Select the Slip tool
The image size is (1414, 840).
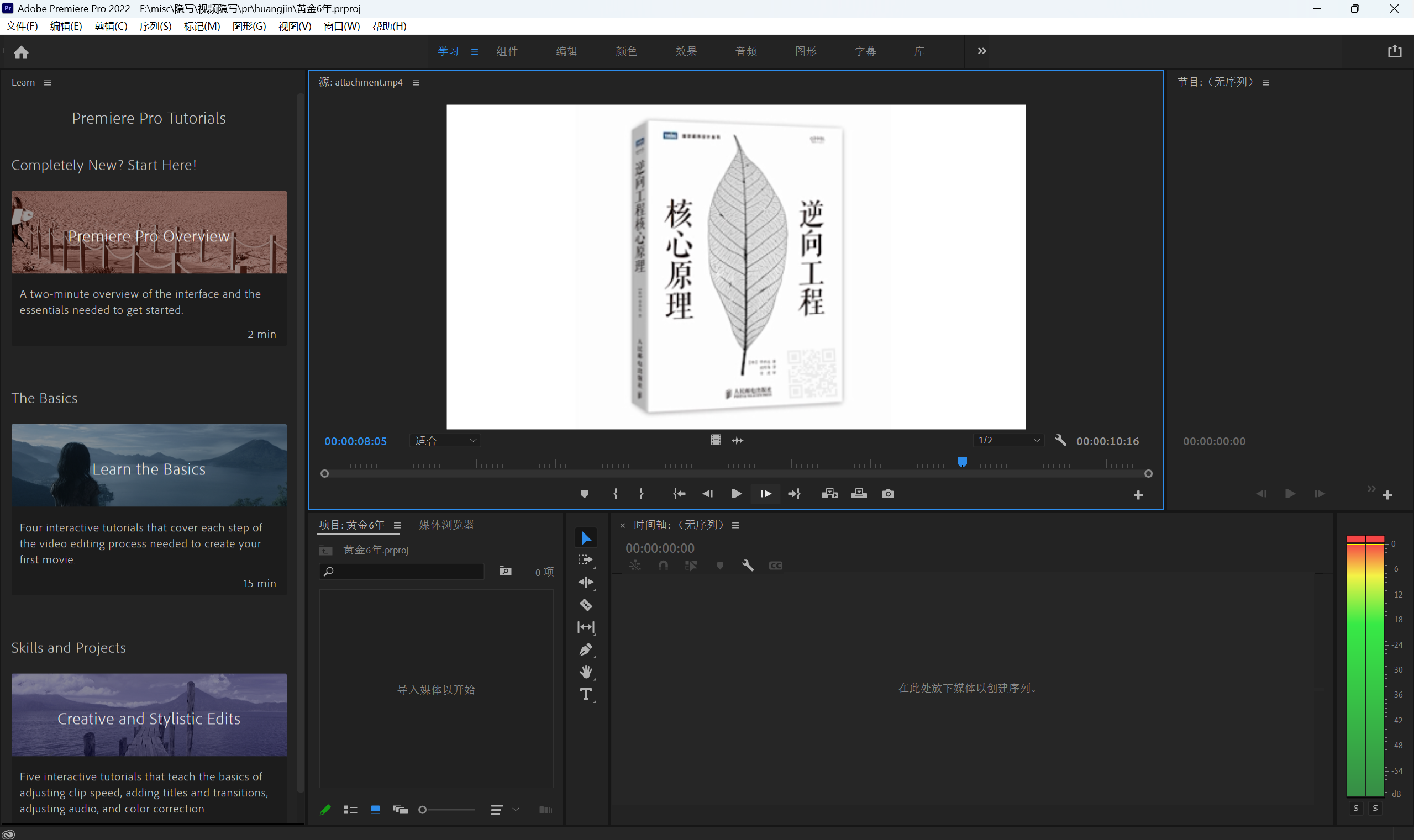click(x=586, y=627)
